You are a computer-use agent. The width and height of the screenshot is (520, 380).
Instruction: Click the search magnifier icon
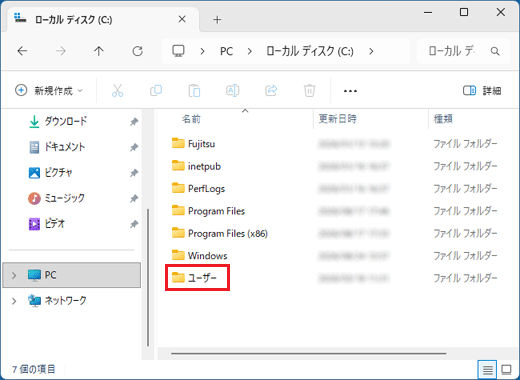tap(495, 51)
